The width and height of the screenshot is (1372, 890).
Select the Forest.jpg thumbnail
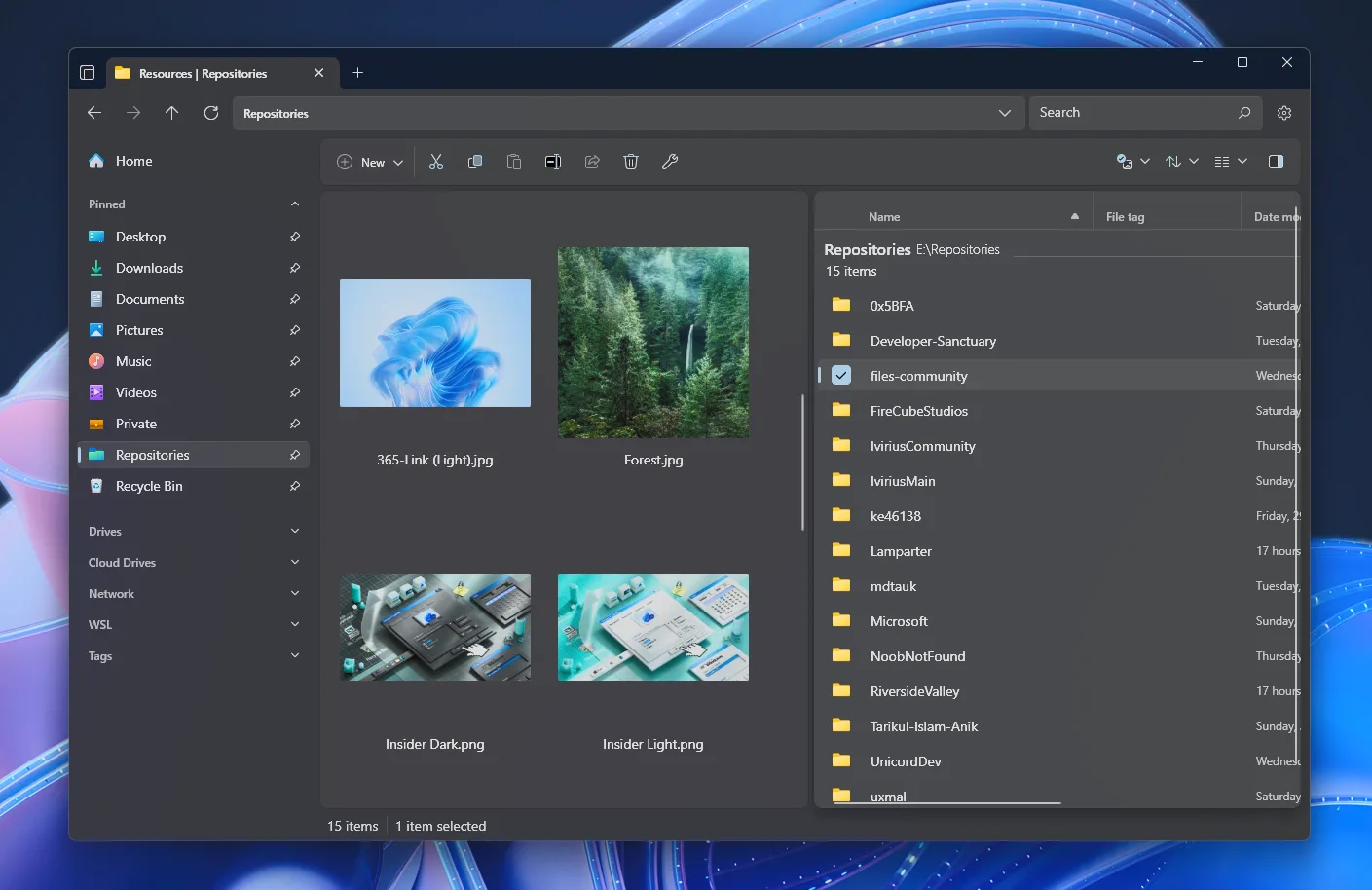(653, 343)
